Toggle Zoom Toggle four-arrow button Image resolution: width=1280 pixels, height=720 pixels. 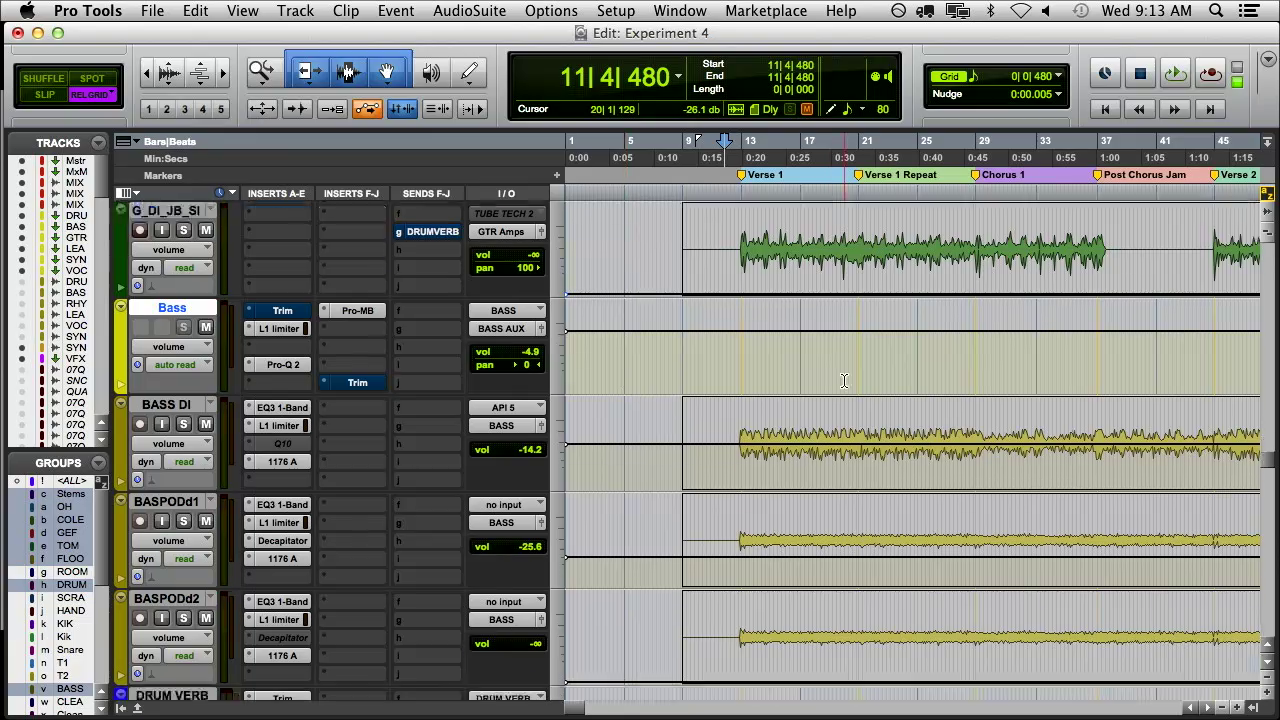[262, 109]
